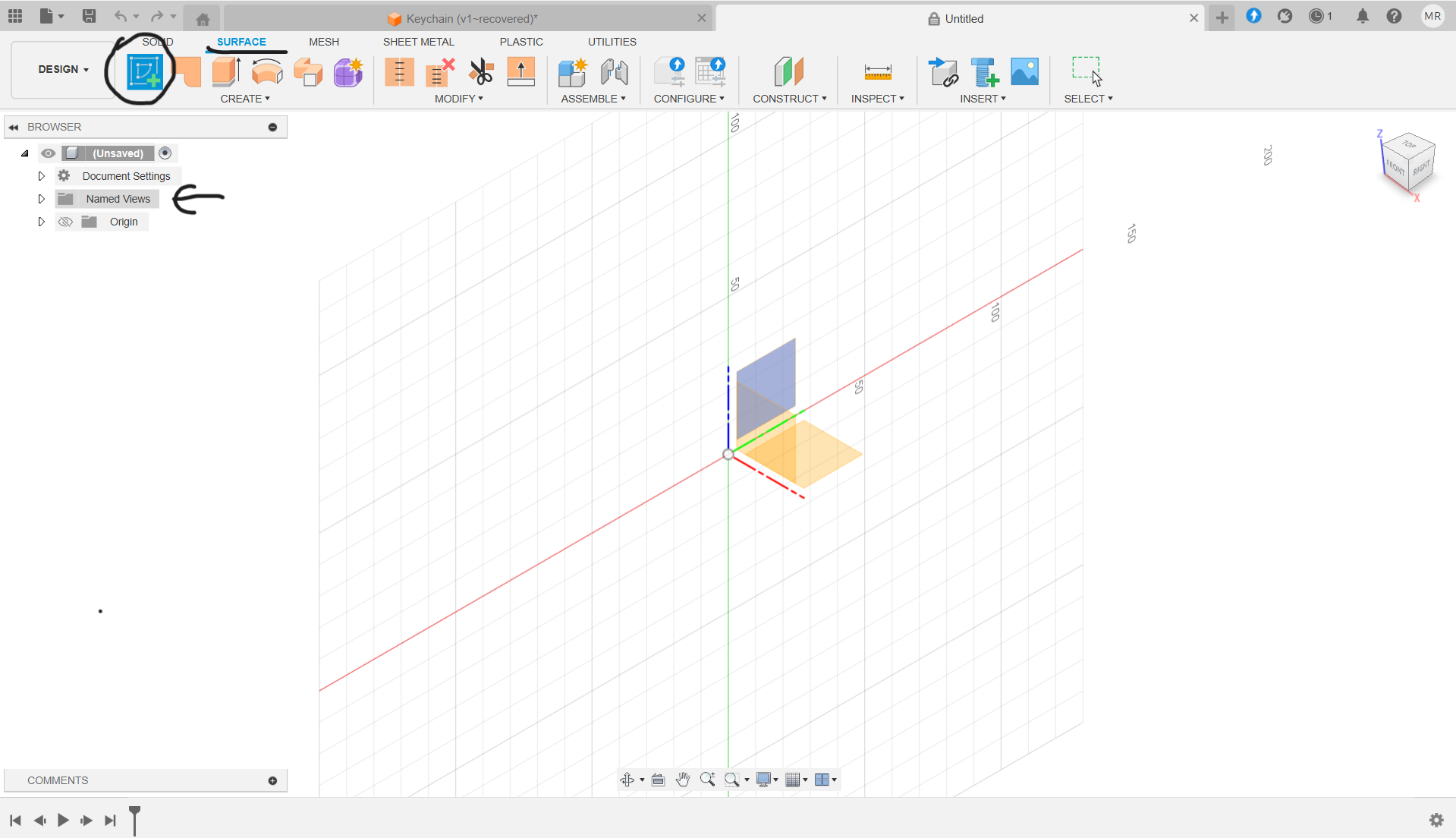The height and width of the screenshot is (838, 1456).
Task: Click the Home tab icon
Action: 203,19
